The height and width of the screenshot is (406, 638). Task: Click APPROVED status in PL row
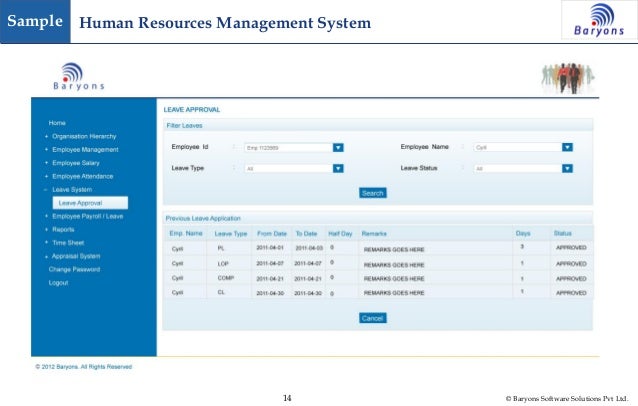click(571, 247)
